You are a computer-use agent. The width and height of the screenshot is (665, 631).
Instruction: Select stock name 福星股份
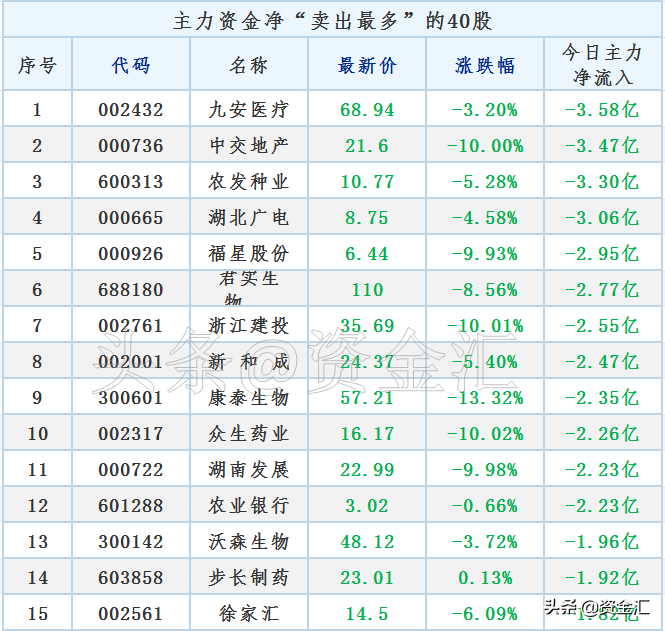[249, 254]
